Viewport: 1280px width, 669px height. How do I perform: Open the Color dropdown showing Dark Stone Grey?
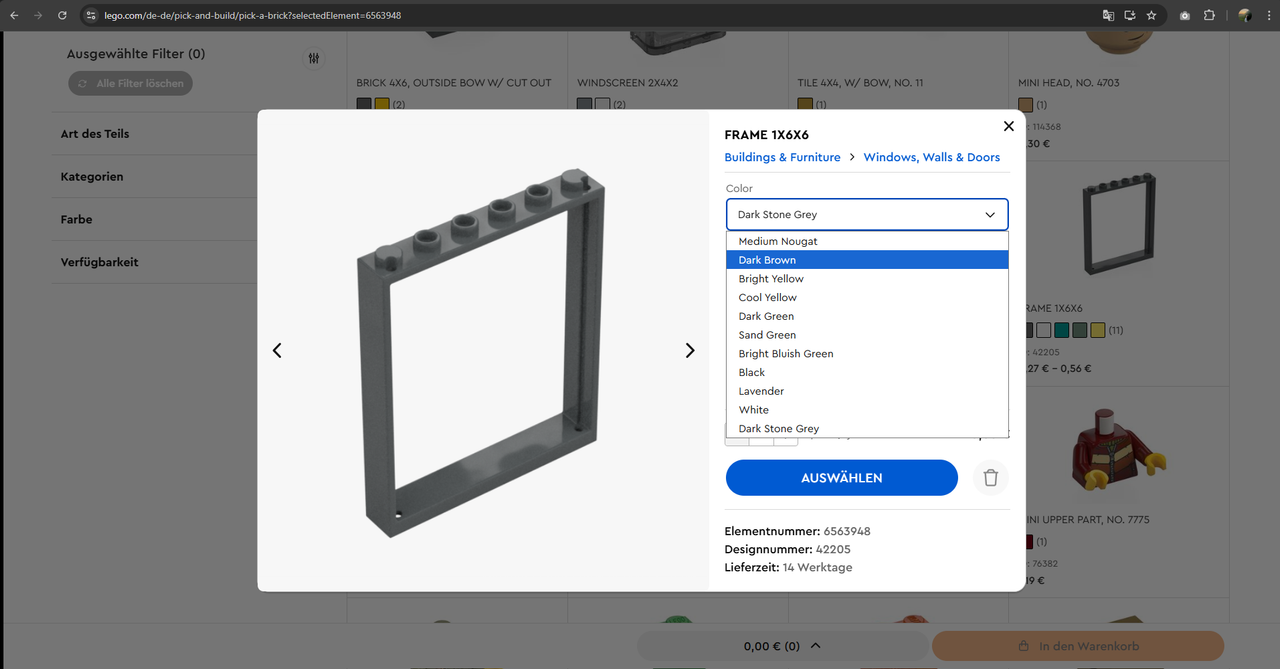pos(867,214)
